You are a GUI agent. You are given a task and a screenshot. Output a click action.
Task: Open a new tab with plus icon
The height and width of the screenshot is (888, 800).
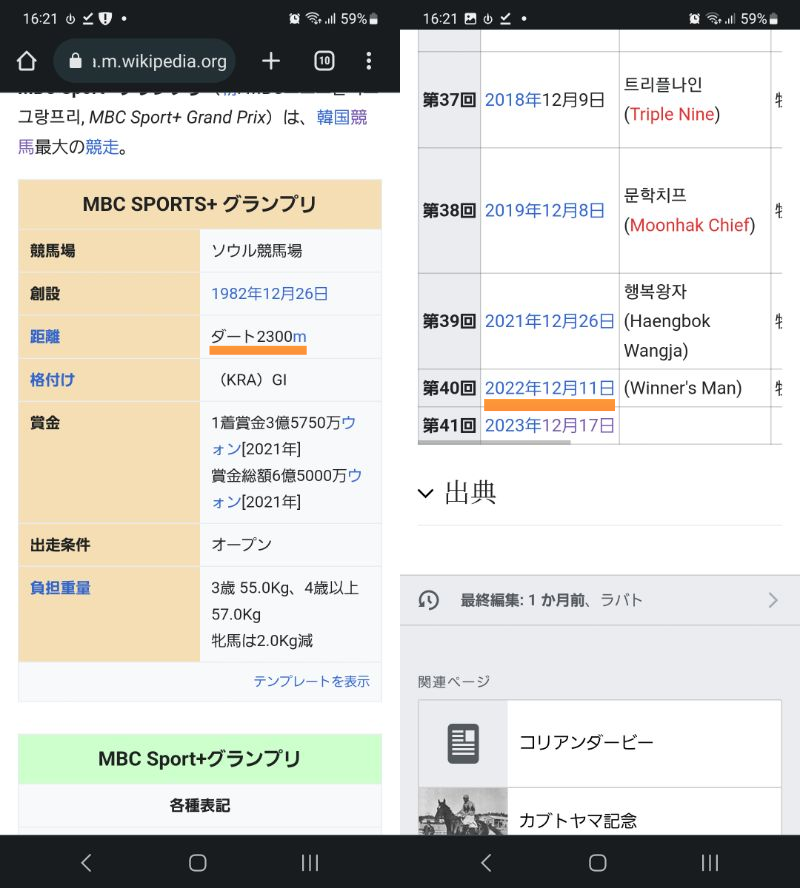(x=271, y=61)
